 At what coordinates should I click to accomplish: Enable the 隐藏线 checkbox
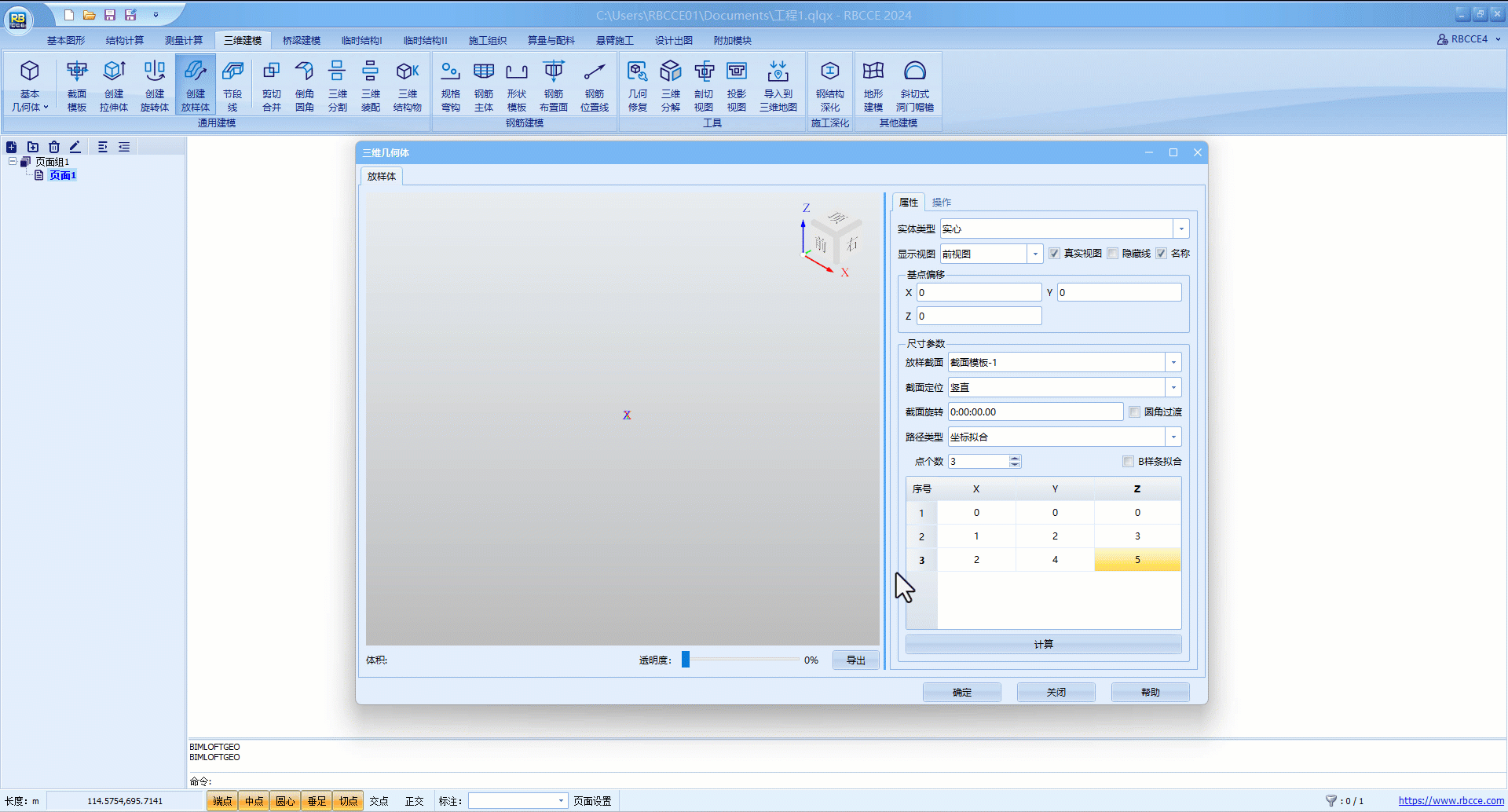1112,254
